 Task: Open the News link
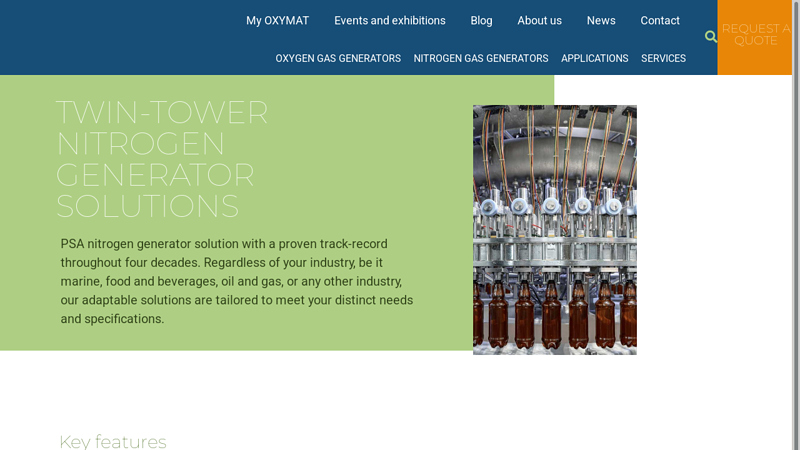[x=601, y=21]
